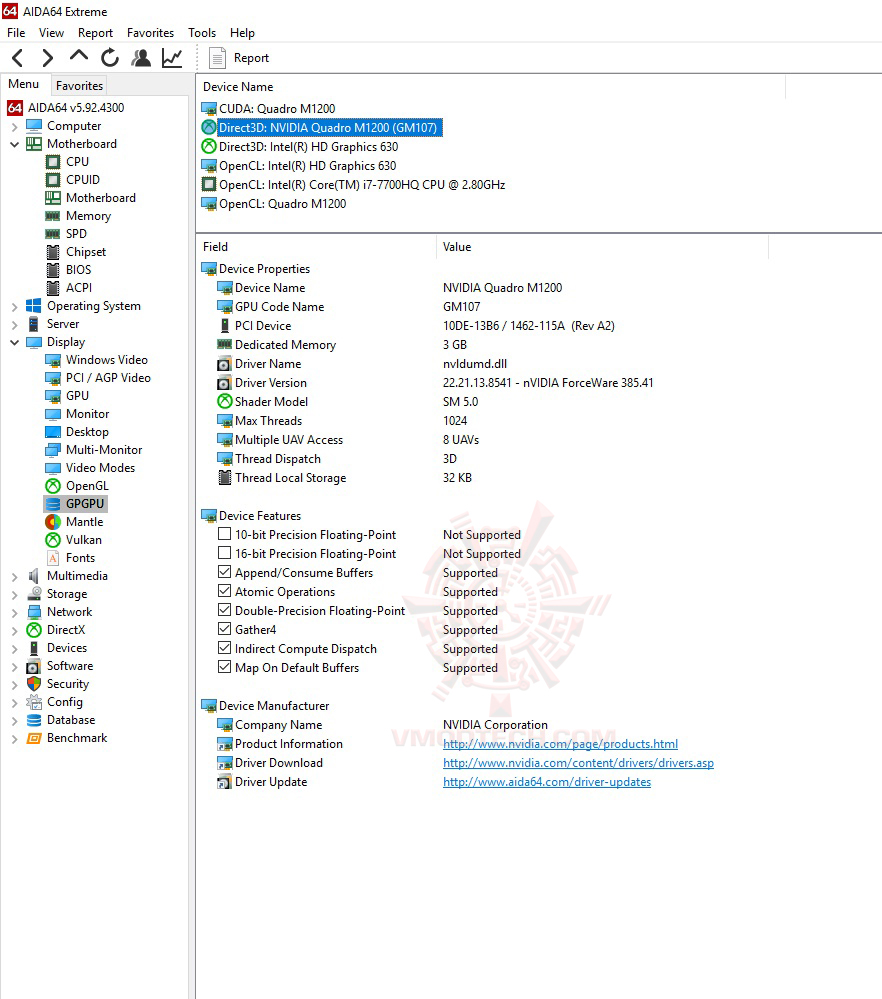Screen dimensions: 882x999
Task: Open the aida64.com driver updates link
Action: tap(546, 782)
